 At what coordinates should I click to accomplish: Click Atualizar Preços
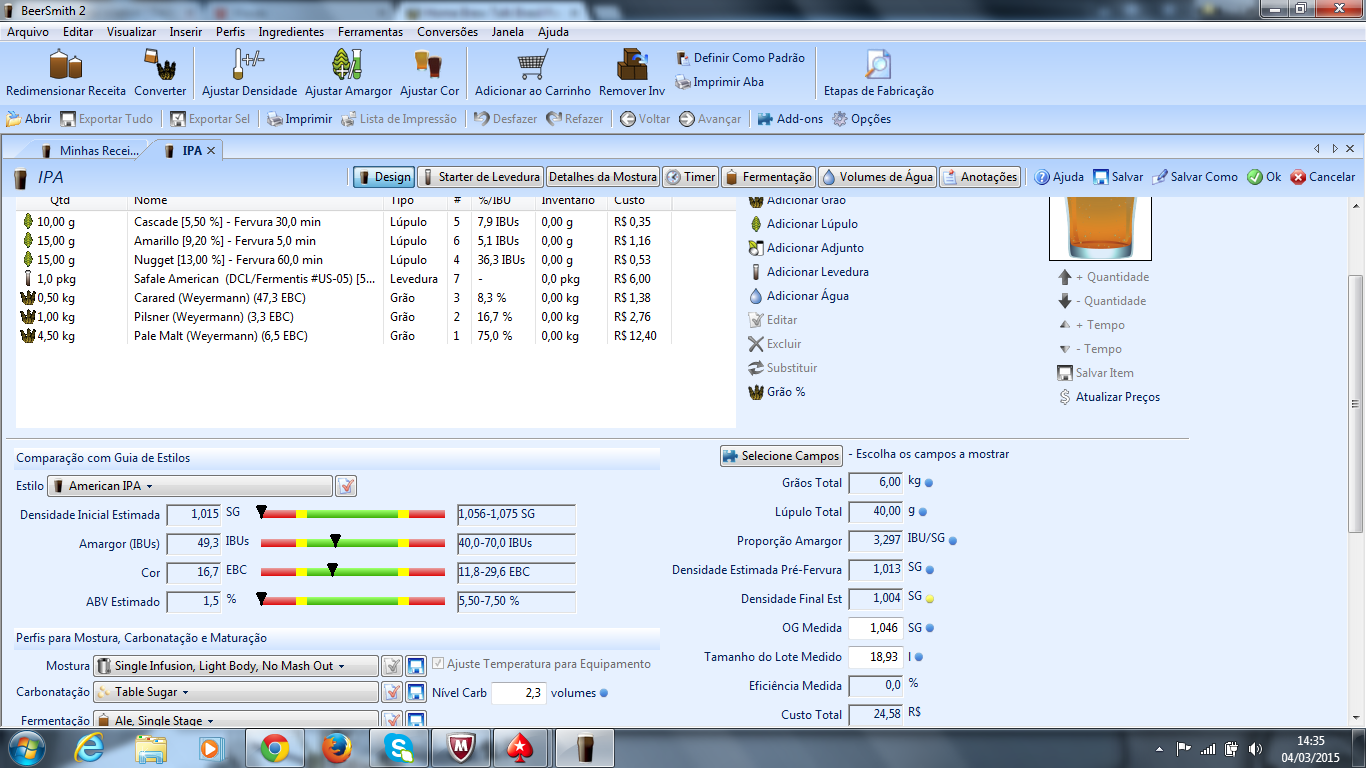[x=1109, y=397]
